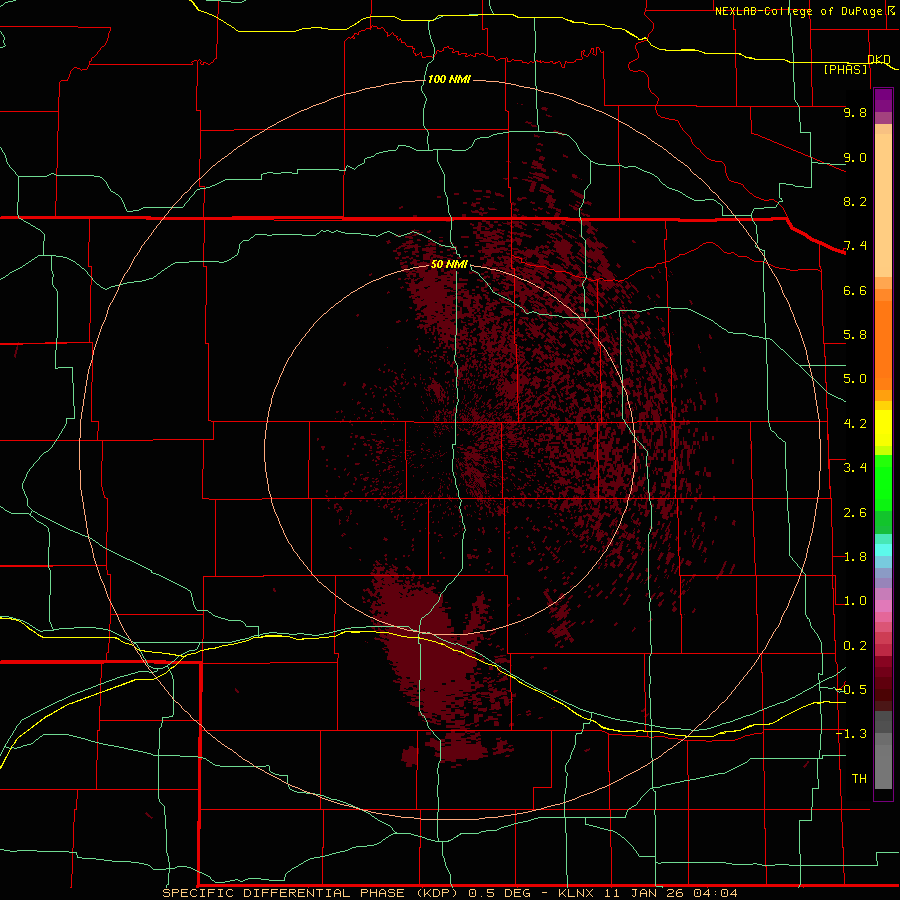Select the 0.2 value on the scale
The width and height of the screenshot is (900, 900).
click(855, 646)
